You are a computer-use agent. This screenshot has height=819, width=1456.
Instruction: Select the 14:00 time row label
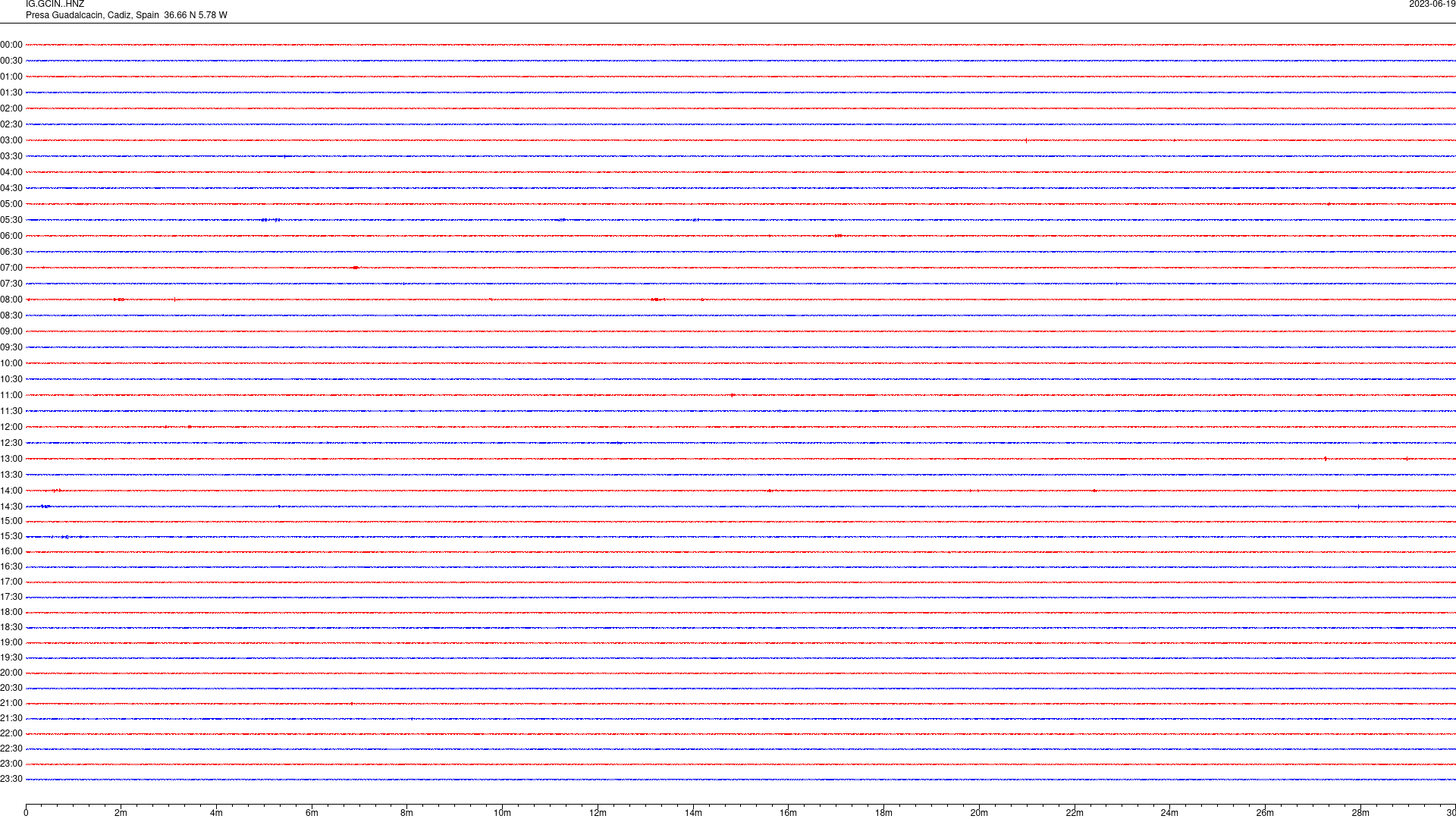point(11,491)
